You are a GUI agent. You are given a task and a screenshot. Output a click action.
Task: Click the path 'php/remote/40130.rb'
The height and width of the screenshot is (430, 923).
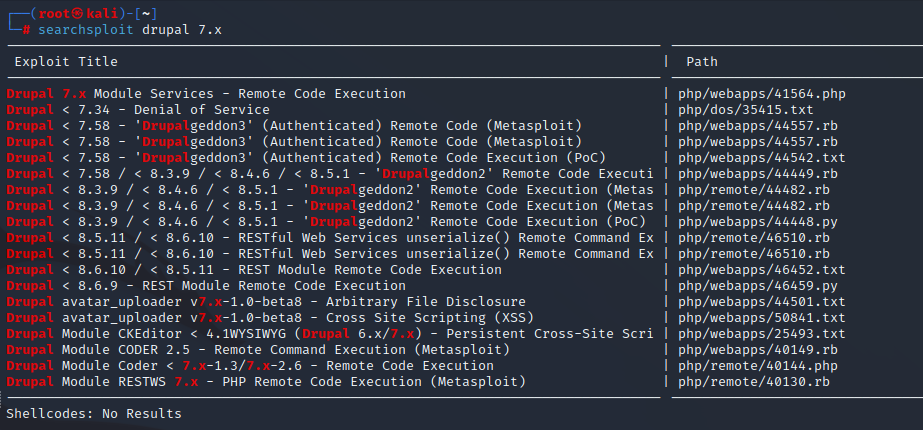pos(753,382)
